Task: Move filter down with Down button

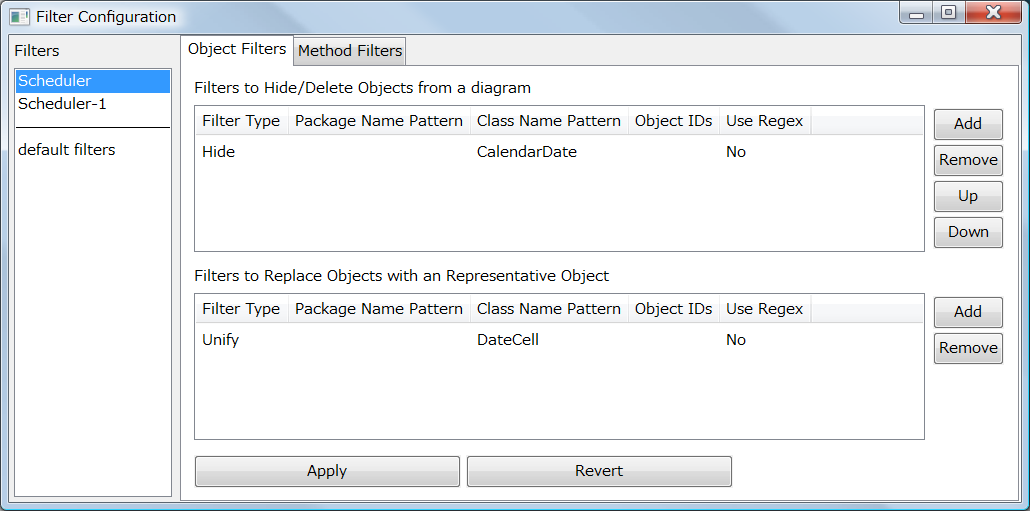Action: 967,232
